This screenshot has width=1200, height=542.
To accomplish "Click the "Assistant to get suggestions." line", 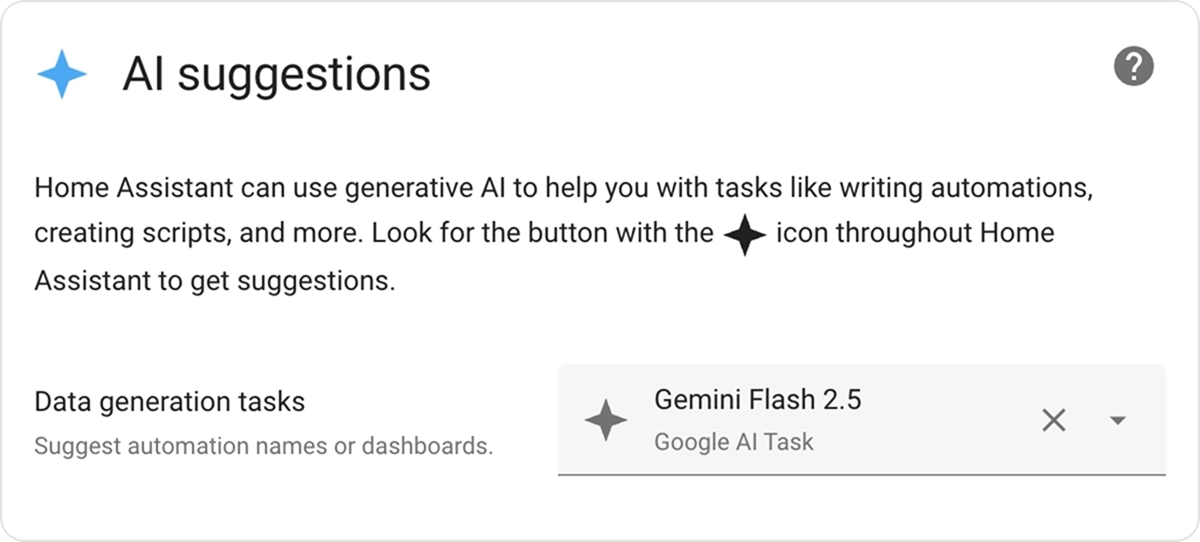I will 215,280.
